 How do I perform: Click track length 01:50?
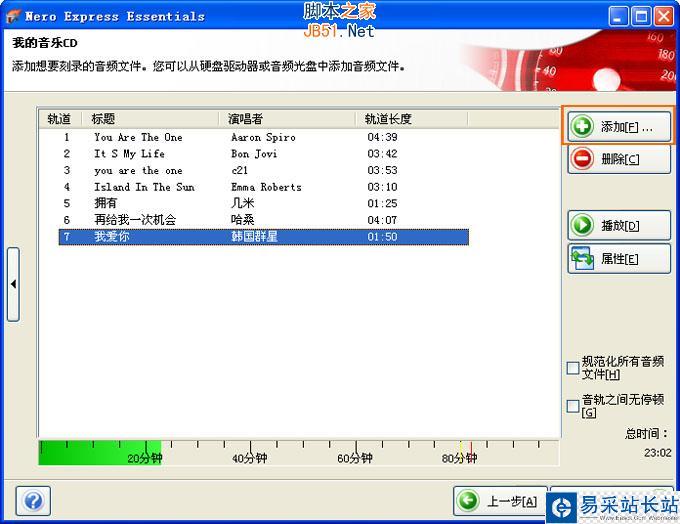pos(382,236)
